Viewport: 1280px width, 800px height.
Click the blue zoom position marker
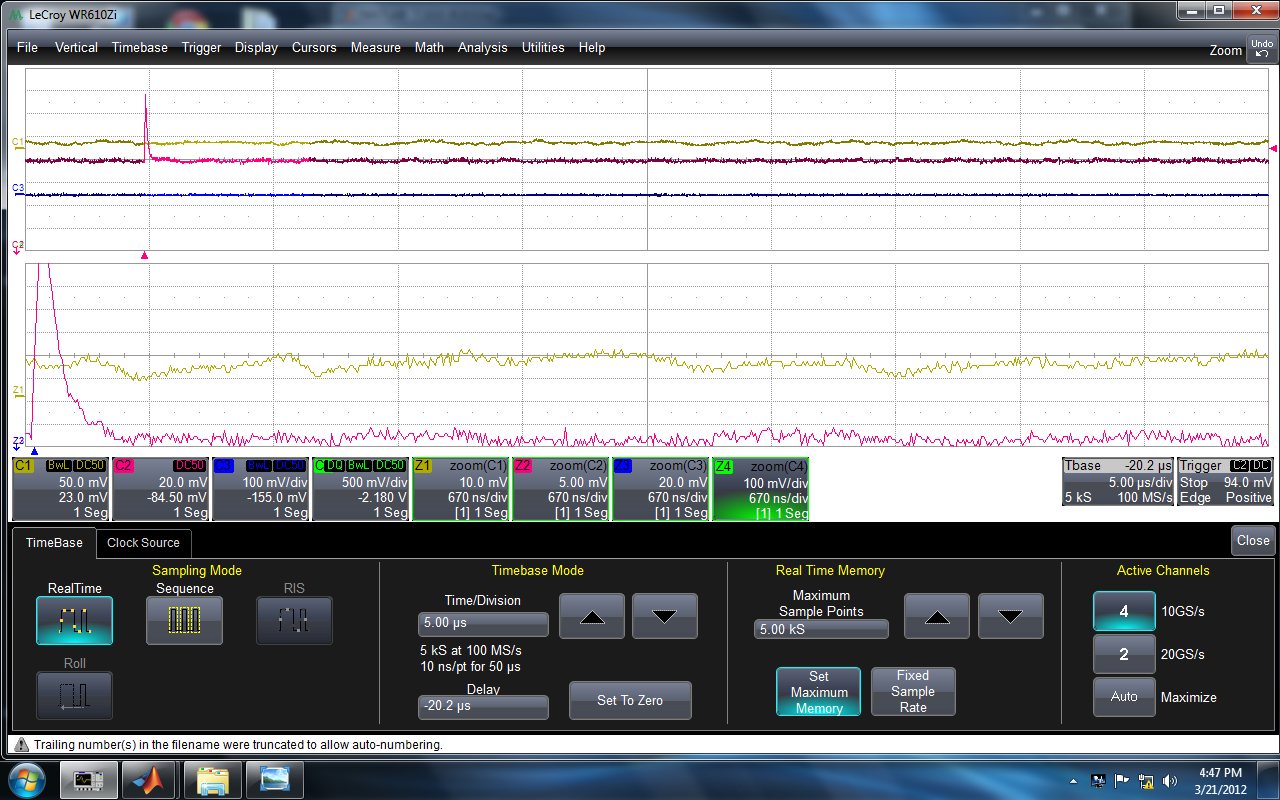(34, 451)
